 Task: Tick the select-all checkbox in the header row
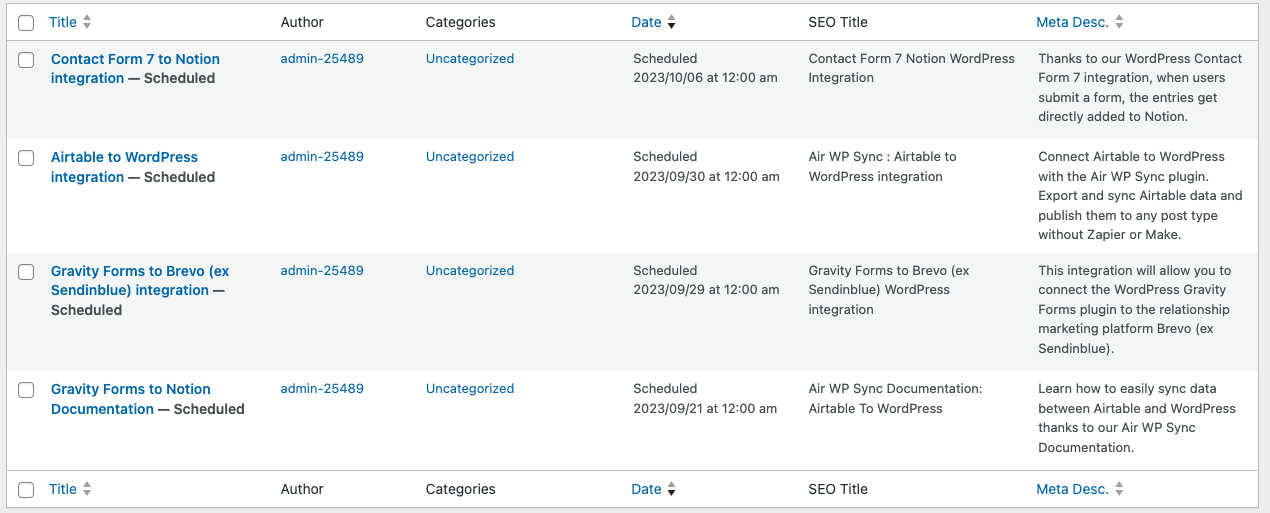(x=27, y=22)
